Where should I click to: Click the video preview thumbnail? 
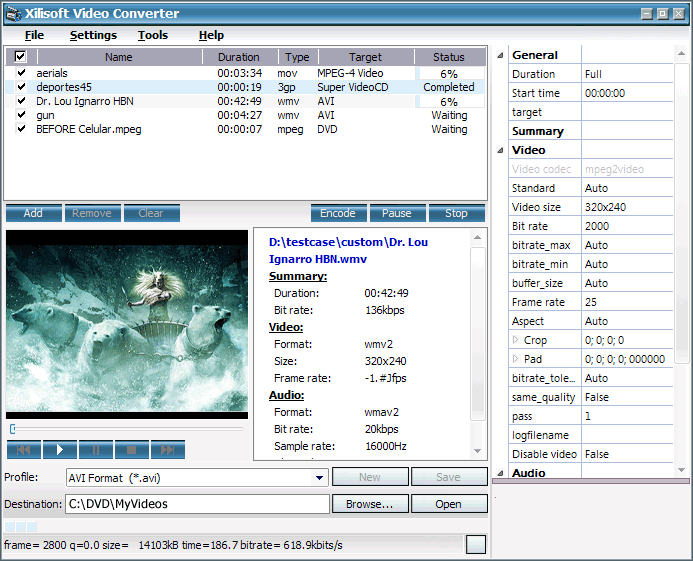click(127, 324)
